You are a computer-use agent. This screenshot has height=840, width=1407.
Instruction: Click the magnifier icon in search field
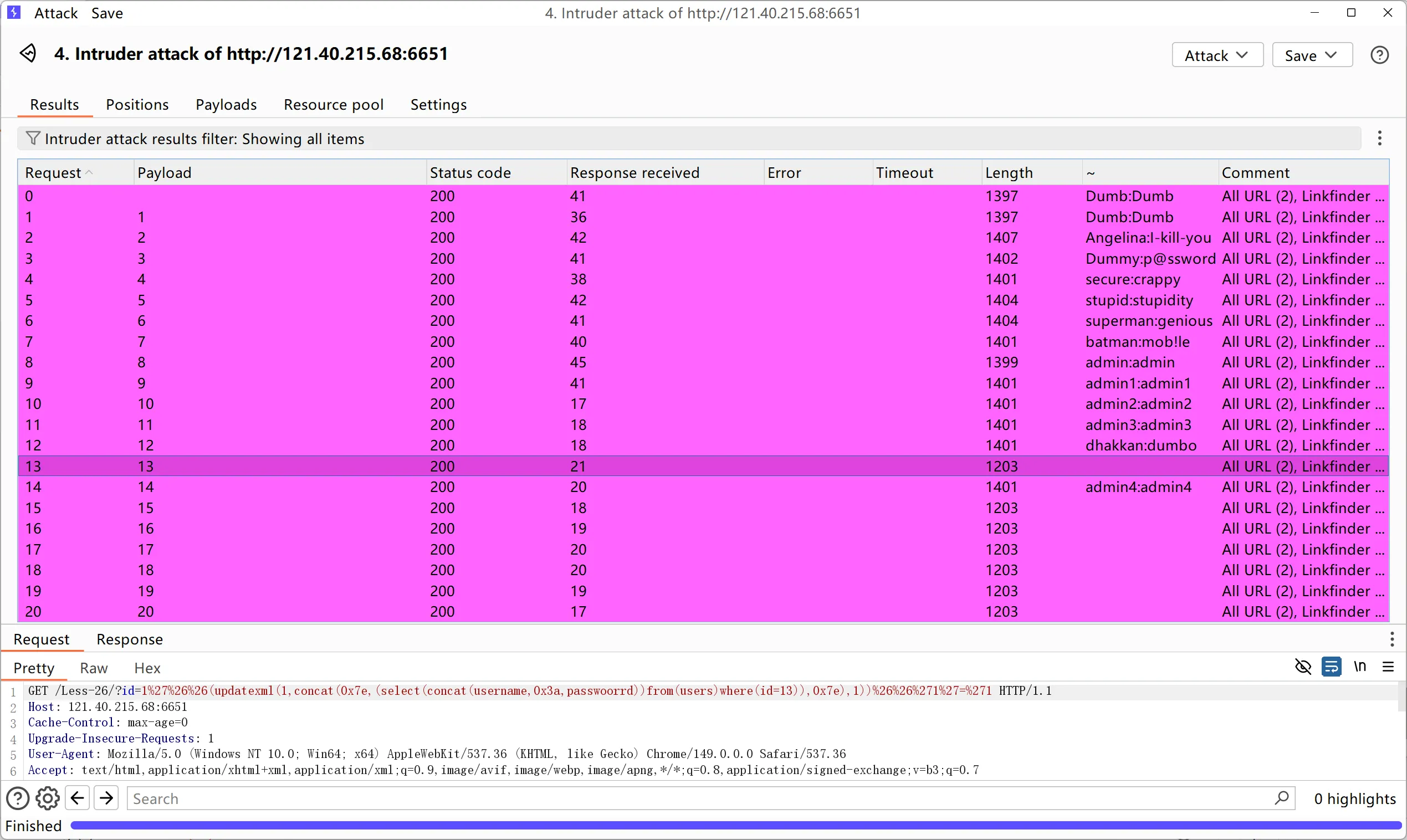1281,798
